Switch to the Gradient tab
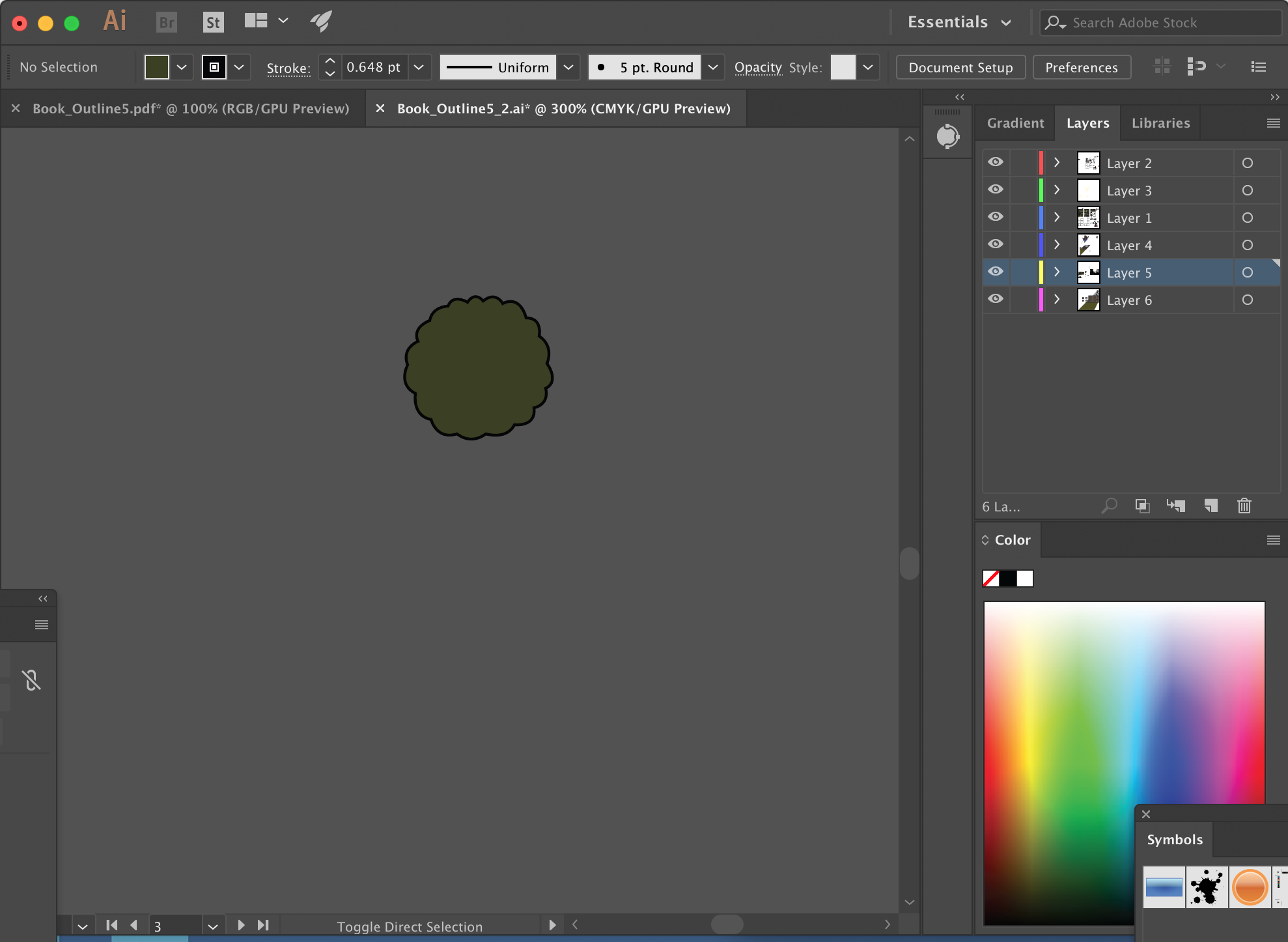1288x942 pixels. [x=1015, y=123]
